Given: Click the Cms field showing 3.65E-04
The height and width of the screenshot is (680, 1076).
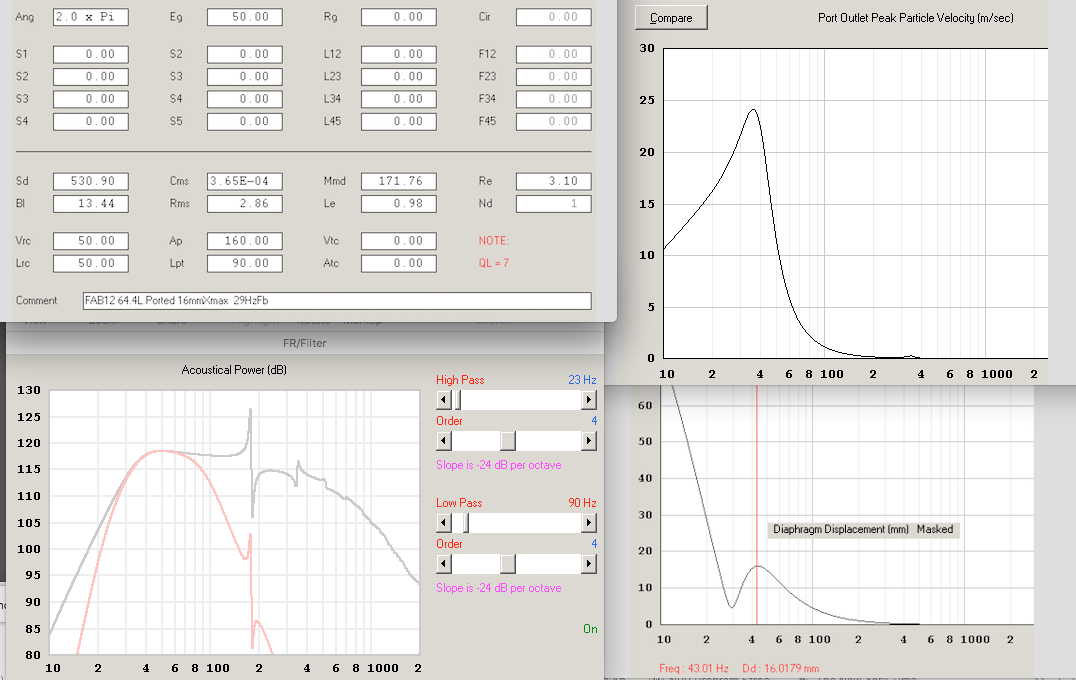Looking at the screenshot, I should pos(245,181).
